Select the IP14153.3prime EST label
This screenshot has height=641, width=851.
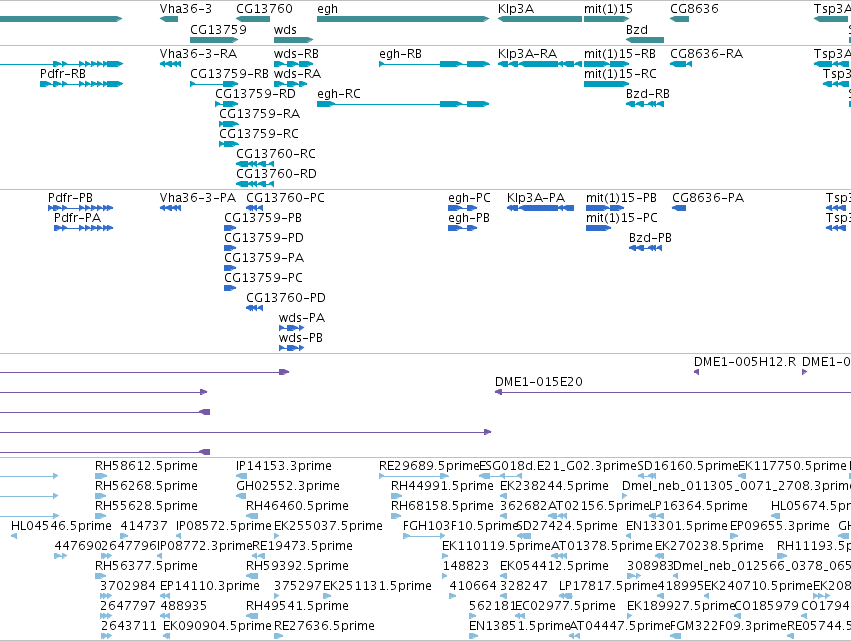coord(284,466)
